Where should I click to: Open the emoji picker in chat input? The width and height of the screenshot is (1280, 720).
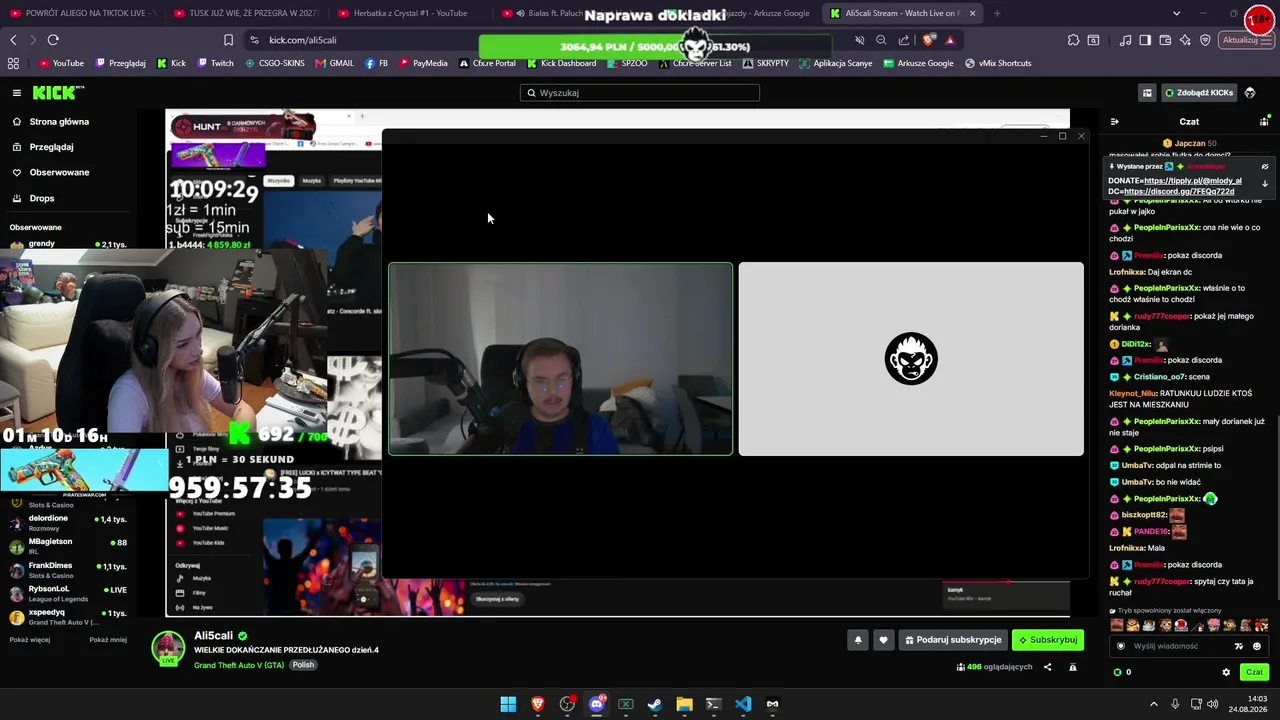(1257, 646)
